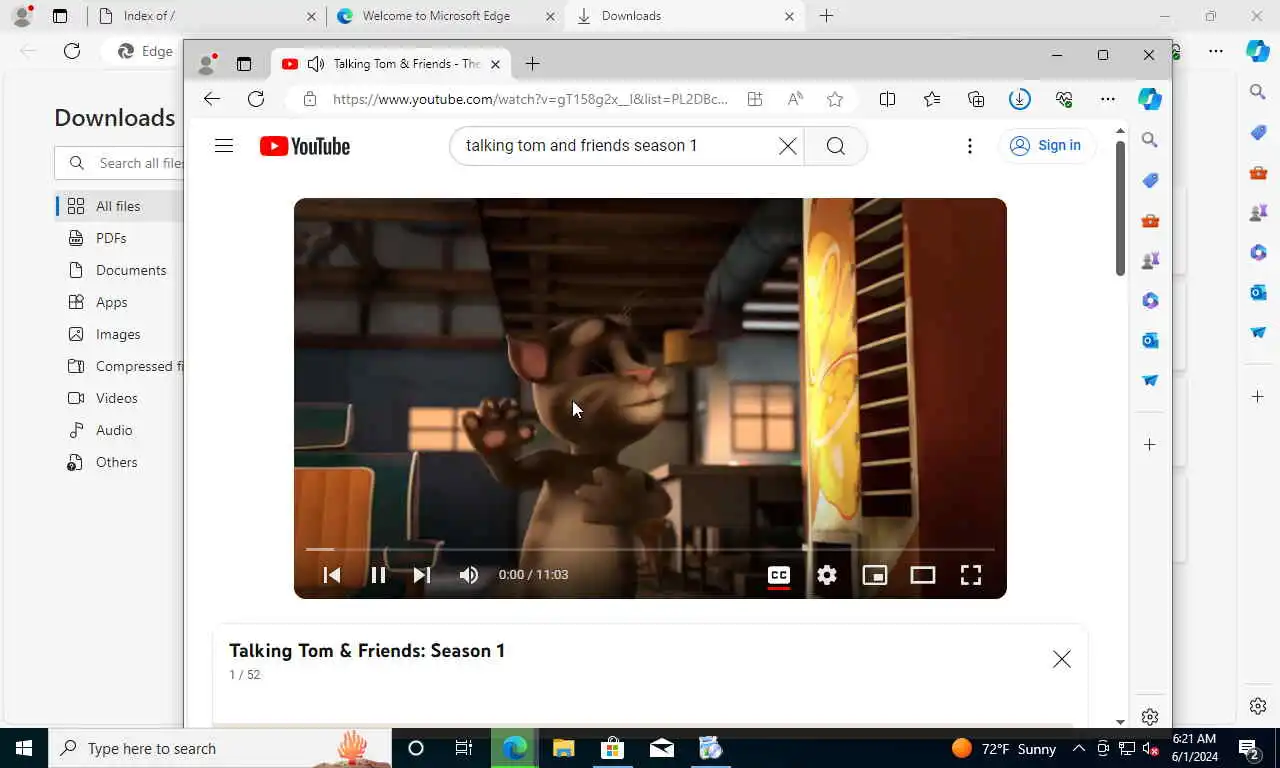Click profile icon in YouTube window
This screenshot has height=768, width=1280.
click(207, 64)
